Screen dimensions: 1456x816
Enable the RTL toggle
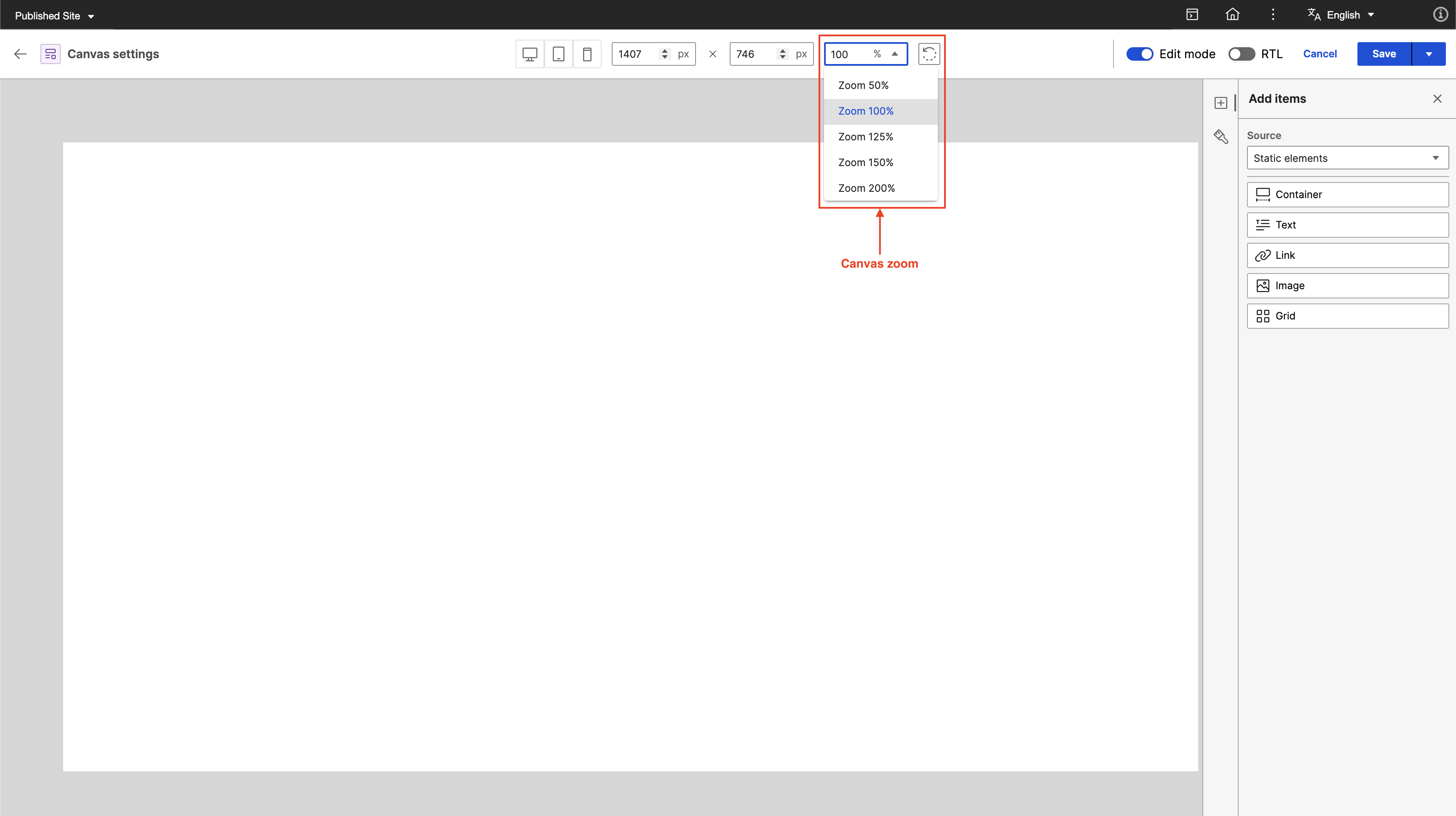click(x=1241, y=54)
